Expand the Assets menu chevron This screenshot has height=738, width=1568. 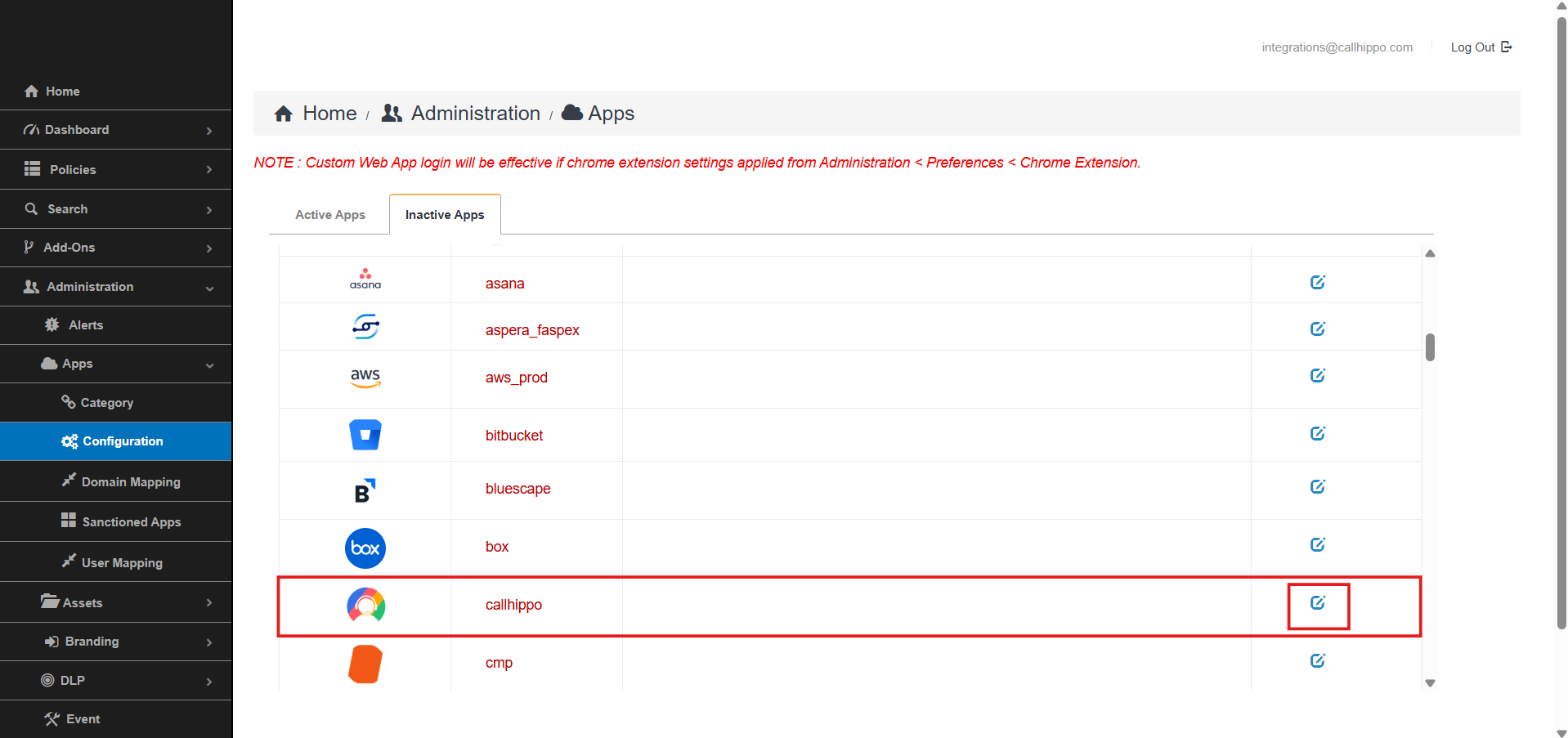(x=209, y=603)
